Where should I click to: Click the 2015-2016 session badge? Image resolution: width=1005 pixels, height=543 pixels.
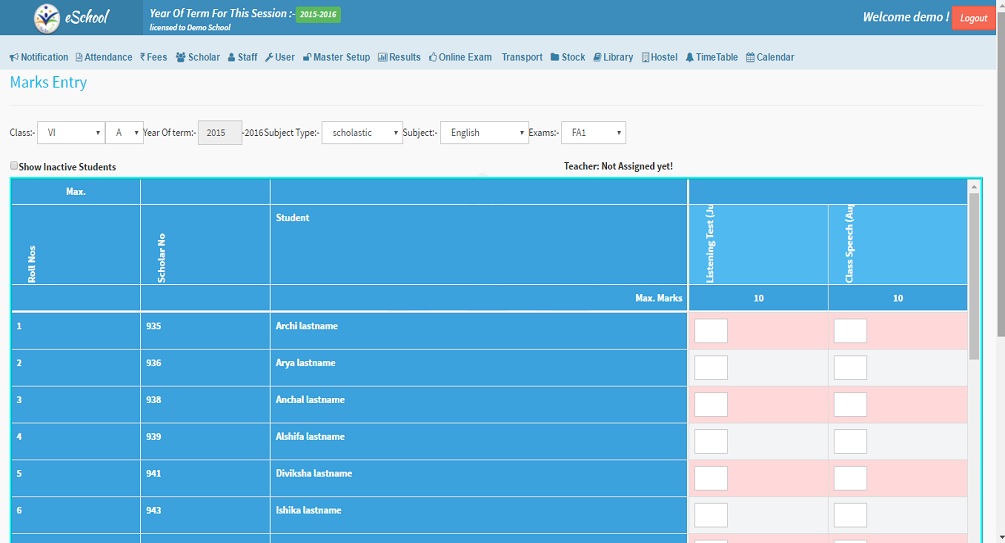tap(318, 14)
